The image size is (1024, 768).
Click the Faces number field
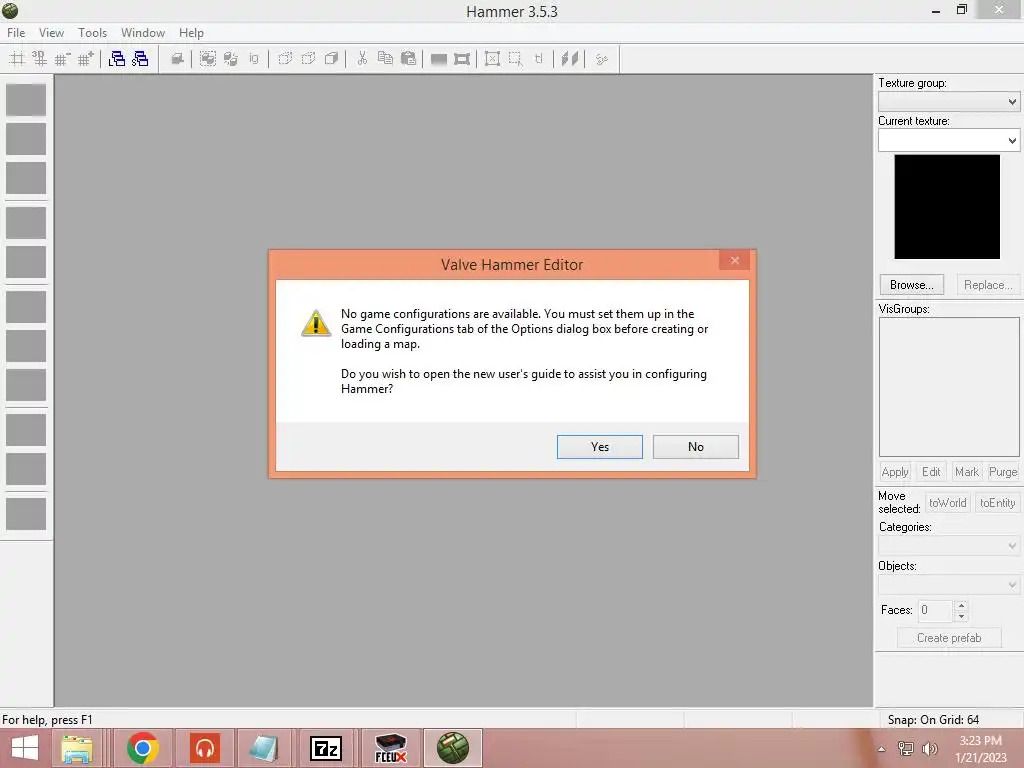(x=935, y=610)
